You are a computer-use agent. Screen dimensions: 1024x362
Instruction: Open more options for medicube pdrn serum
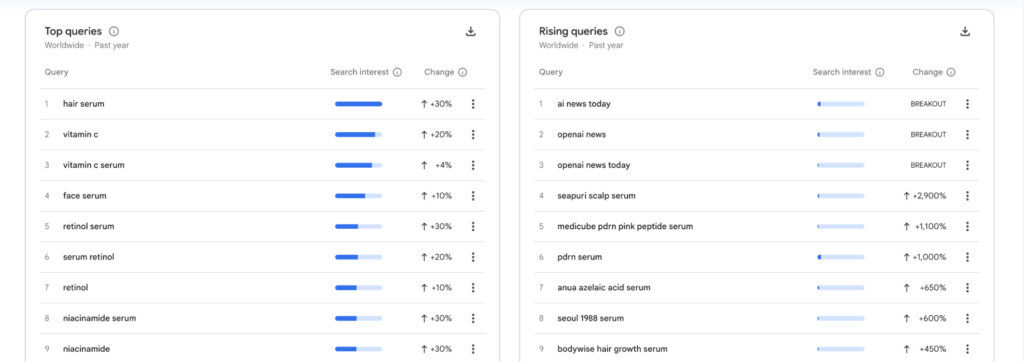click(967, 227)
